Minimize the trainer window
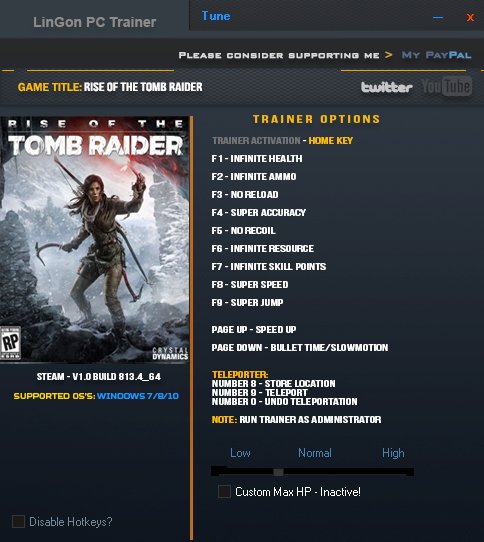The height and width of the screenshot is (542, 484). (438, 17)
